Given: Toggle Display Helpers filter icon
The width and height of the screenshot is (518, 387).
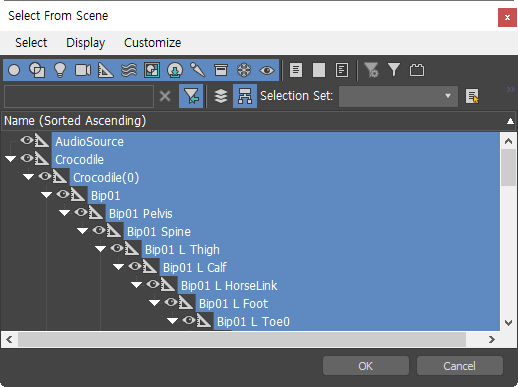Looking at the screenshot, I should coord(106,70).
